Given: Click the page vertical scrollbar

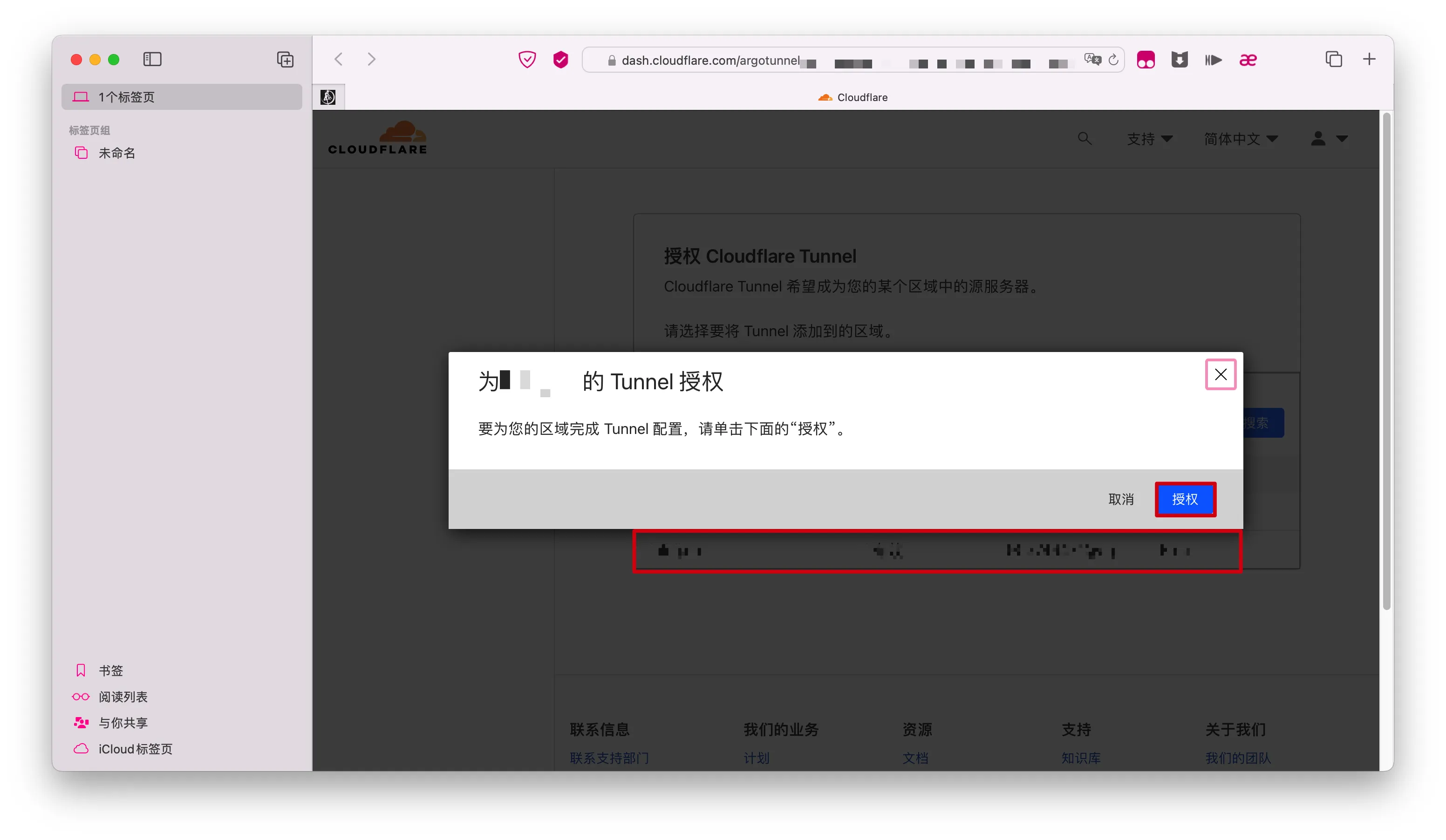Looking at the screenshot, I should 1387,361.
